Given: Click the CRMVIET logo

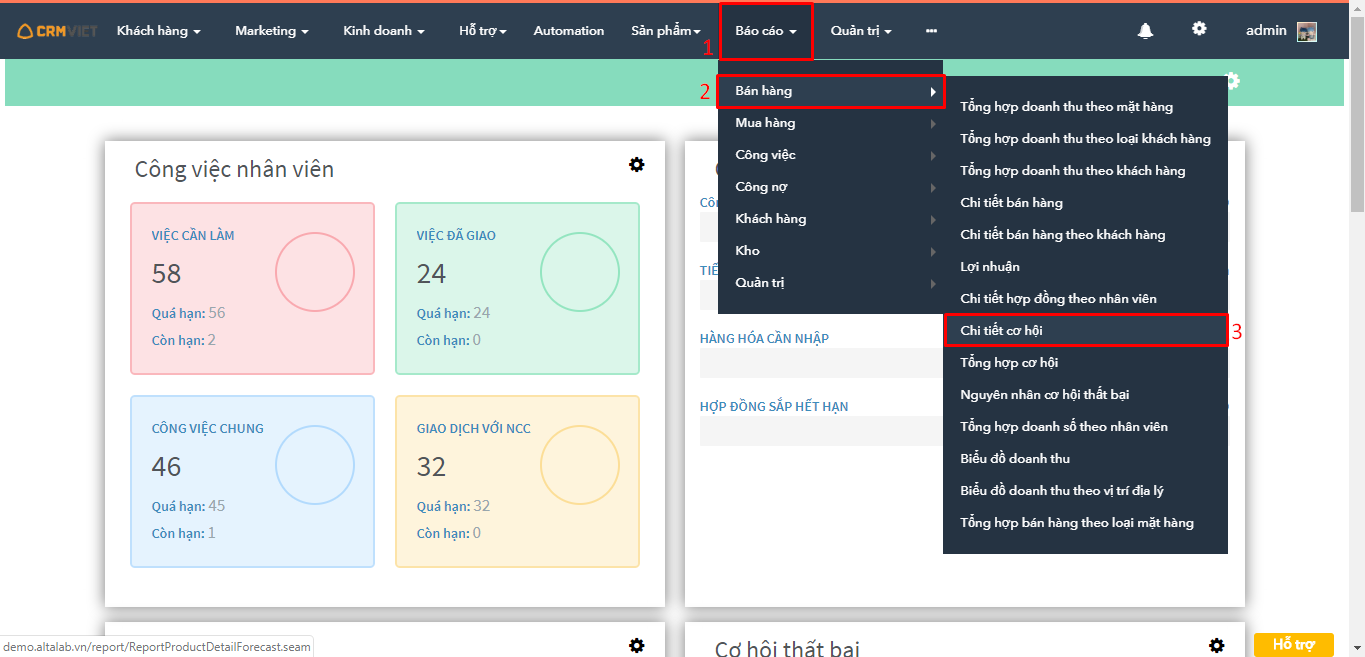Looking at the screenshot, I should pyautogui.click(x=57, y=31).
